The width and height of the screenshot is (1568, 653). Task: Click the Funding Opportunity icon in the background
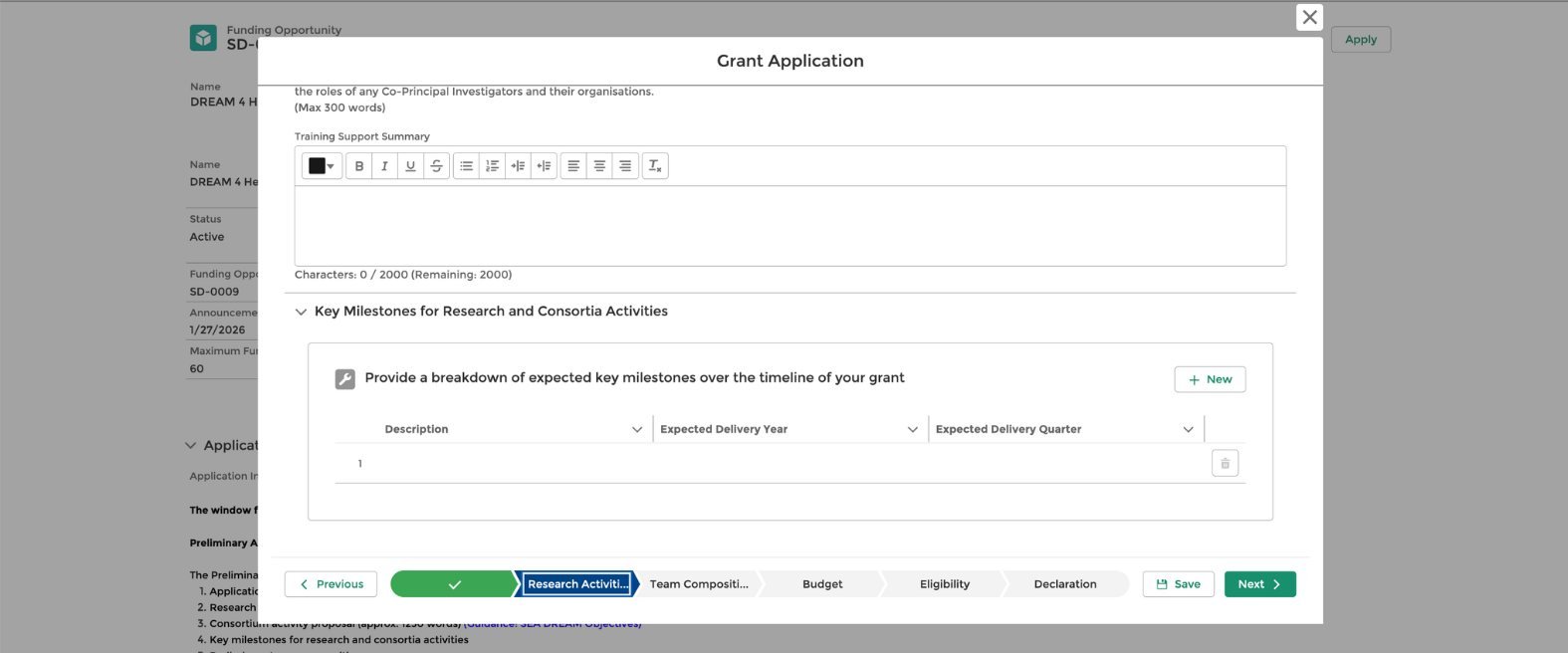[203, 38]
